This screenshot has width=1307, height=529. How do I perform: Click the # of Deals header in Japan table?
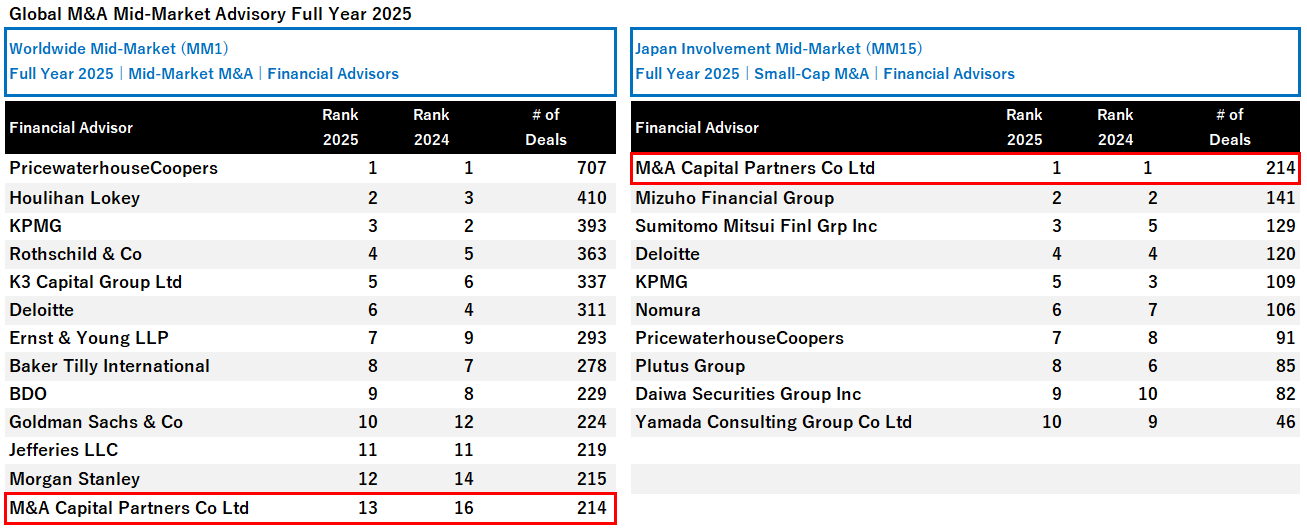point(1229,127)
